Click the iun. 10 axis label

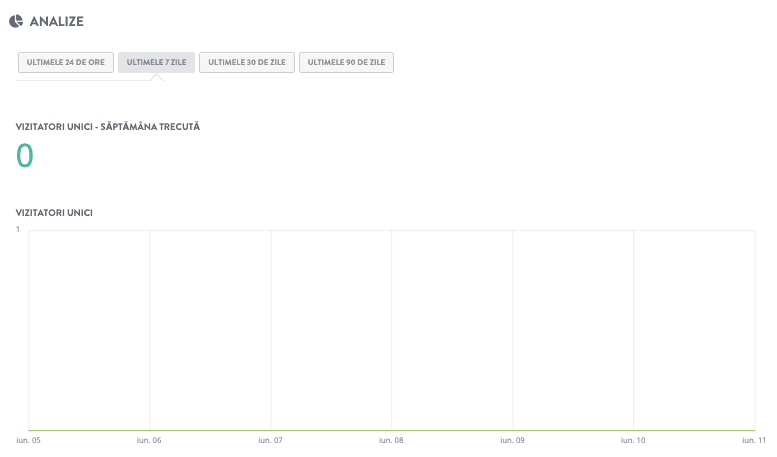tap(633, 440)
